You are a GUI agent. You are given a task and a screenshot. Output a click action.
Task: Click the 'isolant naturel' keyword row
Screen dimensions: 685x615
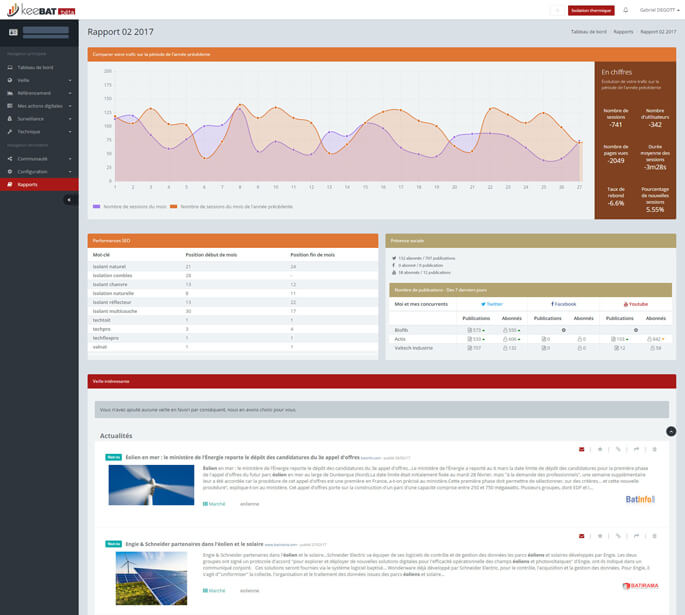pos(233,266)
